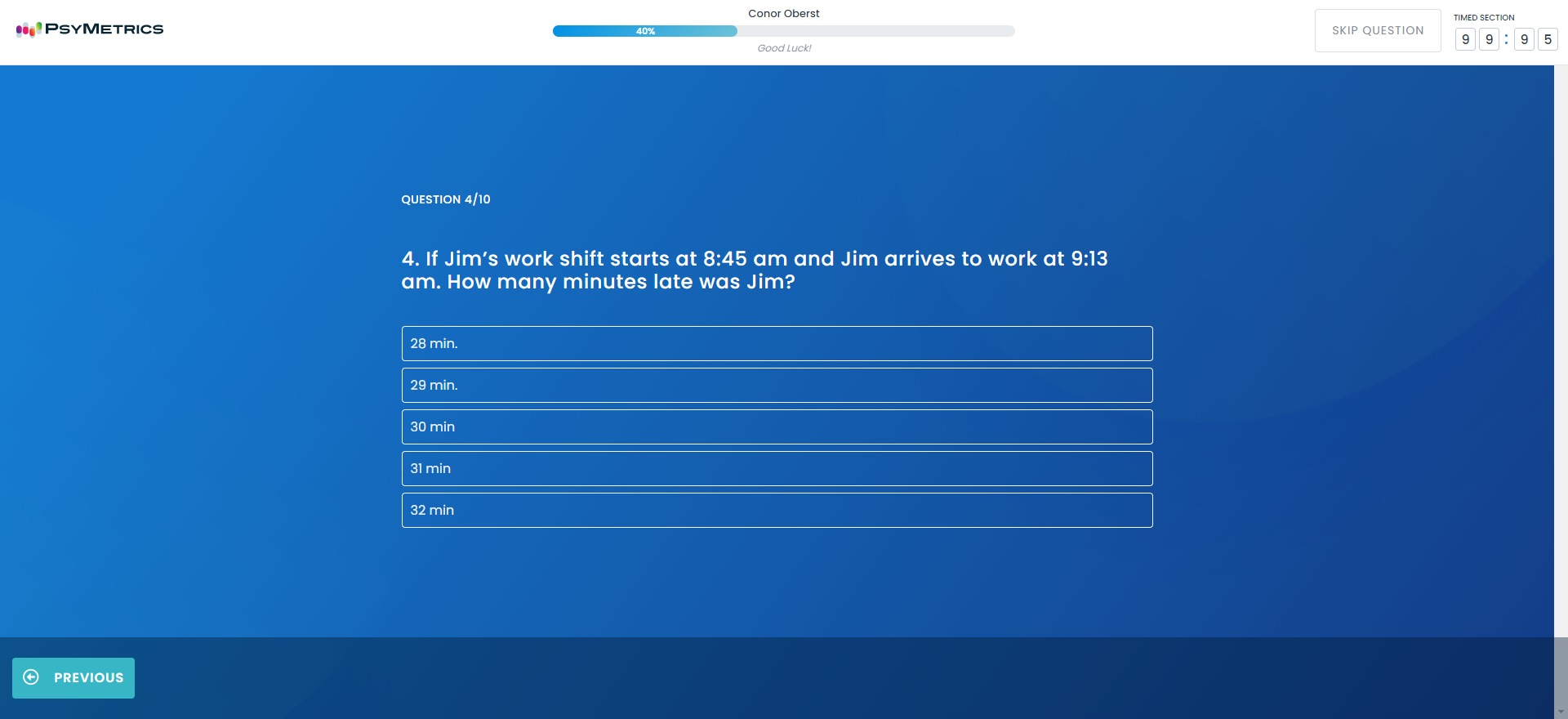Choose the 32 min answer option
This screenshot has width=1568, height=719.
point(777,511)
